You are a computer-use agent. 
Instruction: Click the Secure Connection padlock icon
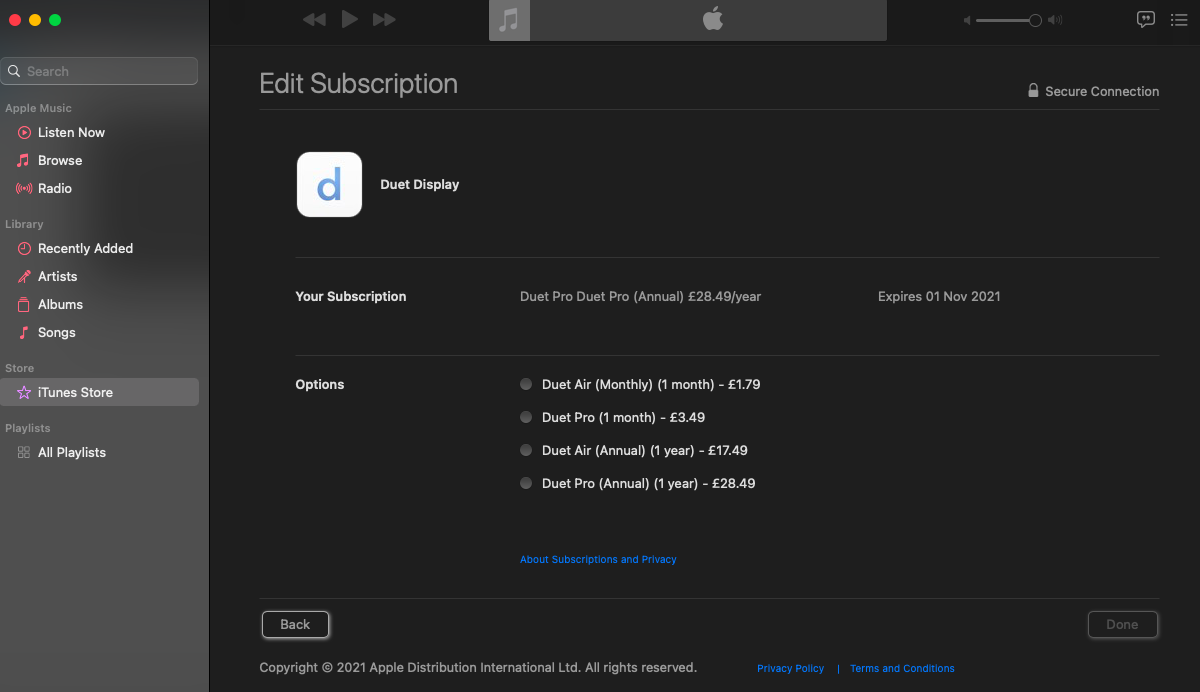(1033, 91)
